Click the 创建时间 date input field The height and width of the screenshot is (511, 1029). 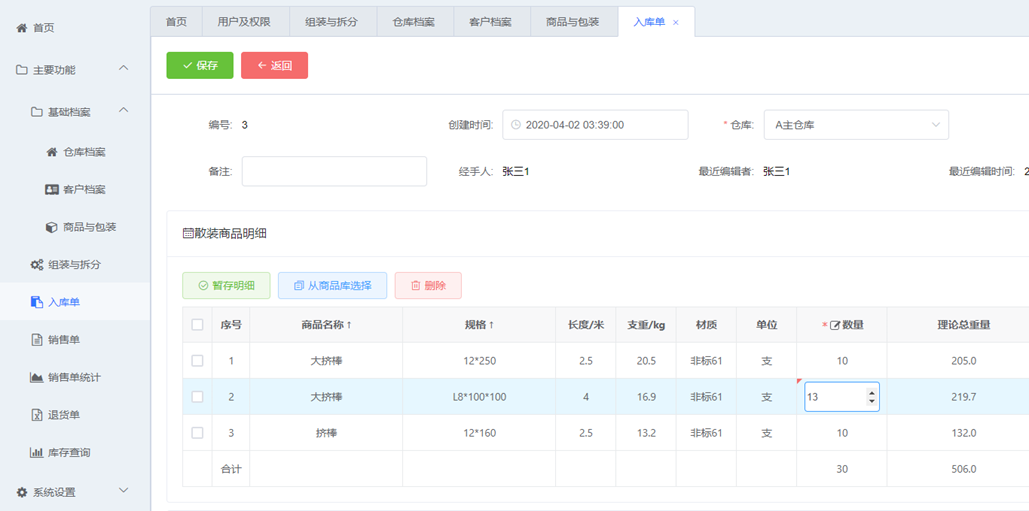(595, 125)
